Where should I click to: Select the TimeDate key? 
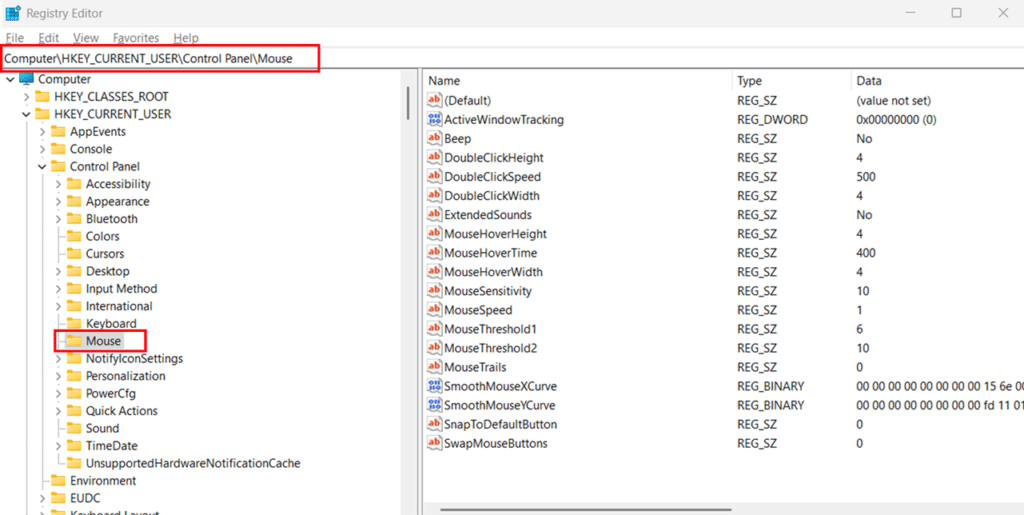[x=112, y=446]
